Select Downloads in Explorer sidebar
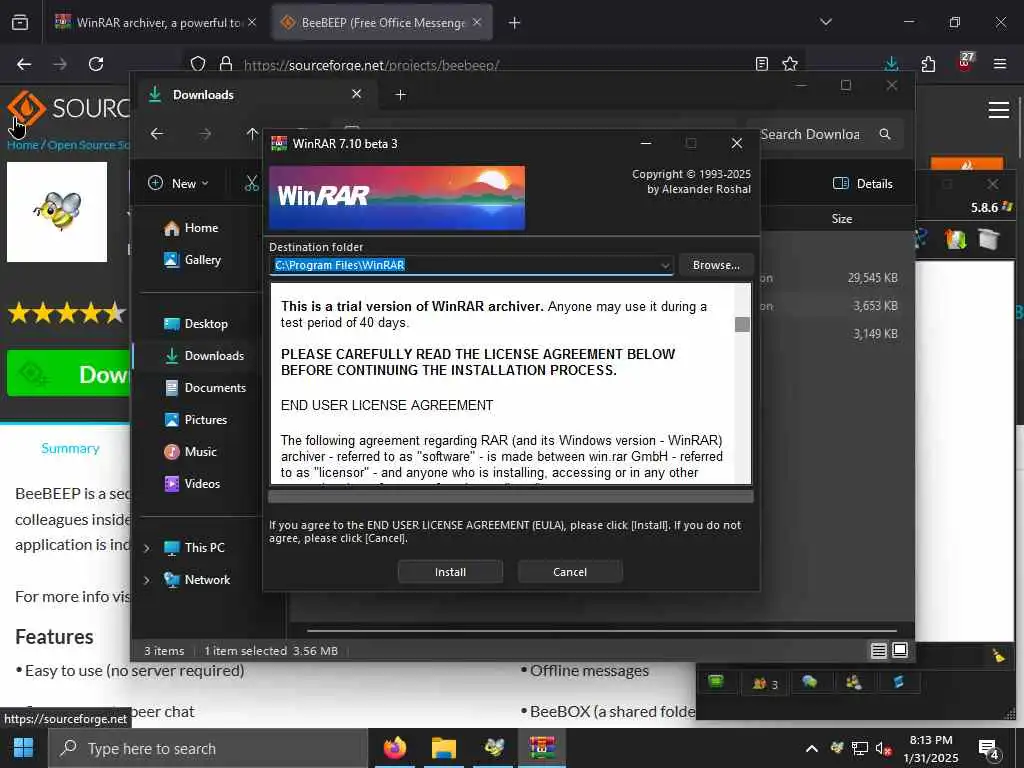Viewport: 1024px width, 768px height. (x=204, y=356)
